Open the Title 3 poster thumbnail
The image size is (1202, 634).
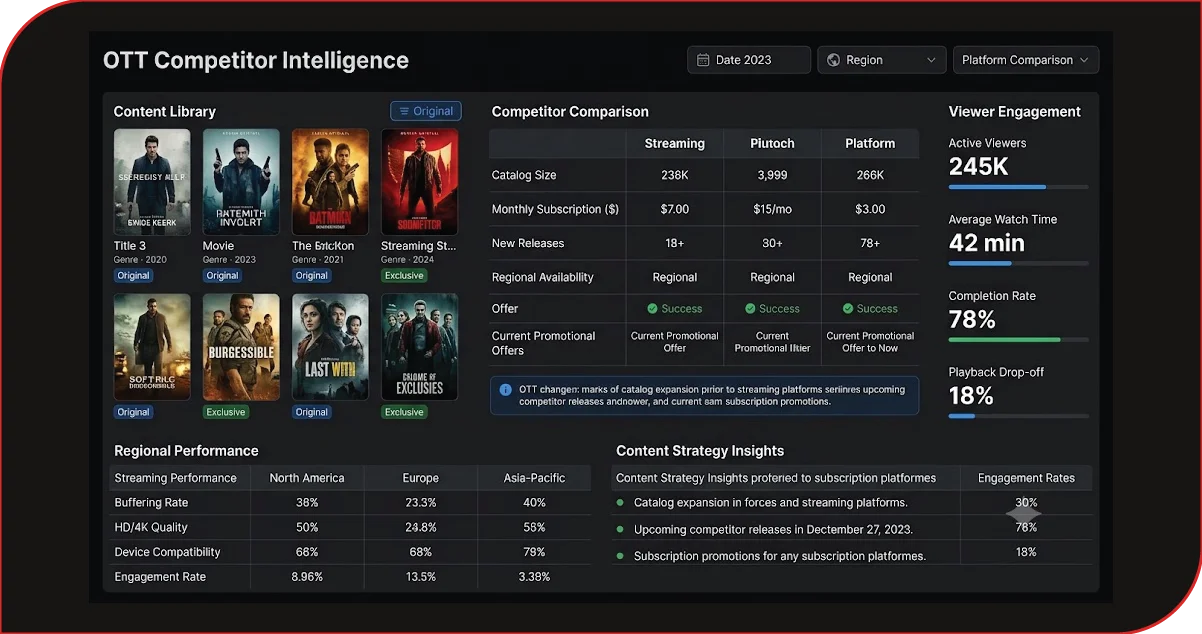click(x=152, y=182)
